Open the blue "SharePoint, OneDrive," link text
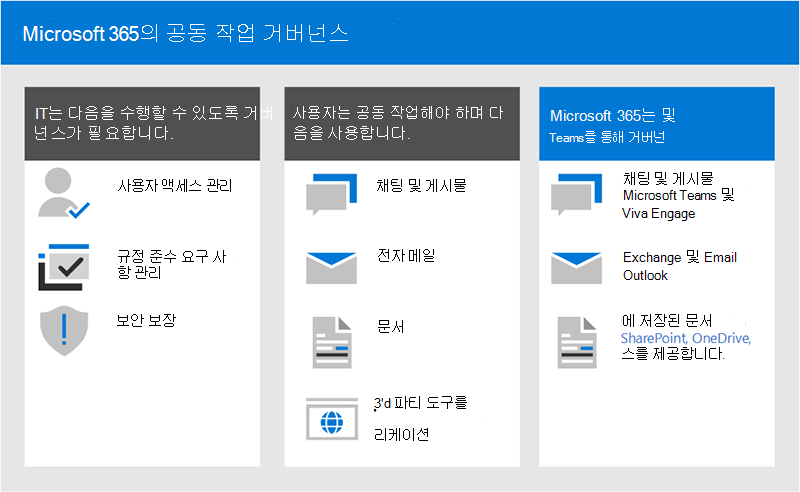The height and width of the screenshot is (492, 800). pos(686,338)
